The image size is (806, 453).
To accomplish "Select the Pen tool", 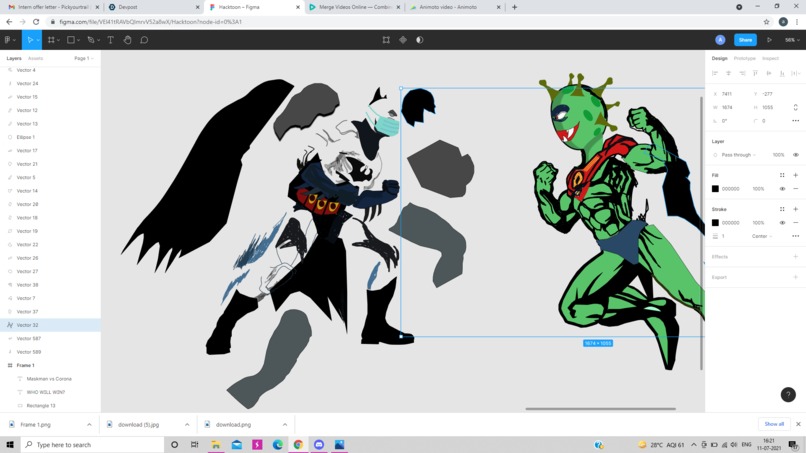I will pyautogui.click(x=91, y=40).
